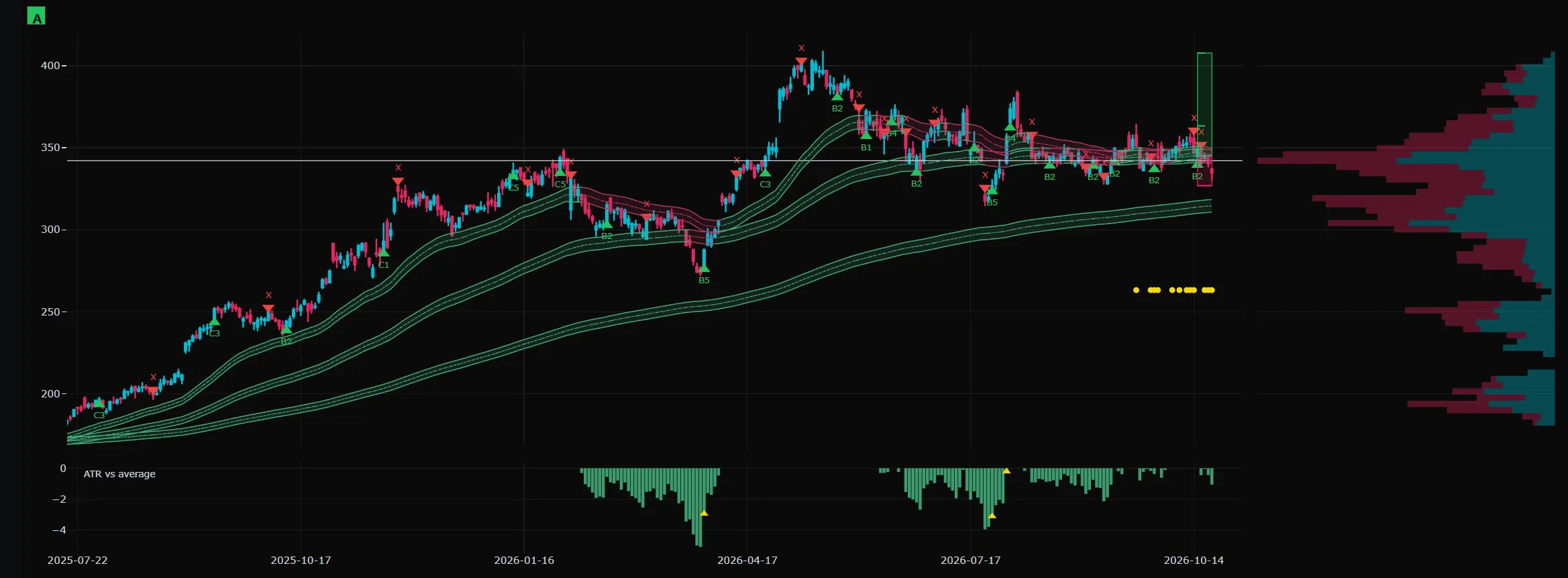Click the green A badge
This screenshot has height=578, width=1568.
coord(36,16)
